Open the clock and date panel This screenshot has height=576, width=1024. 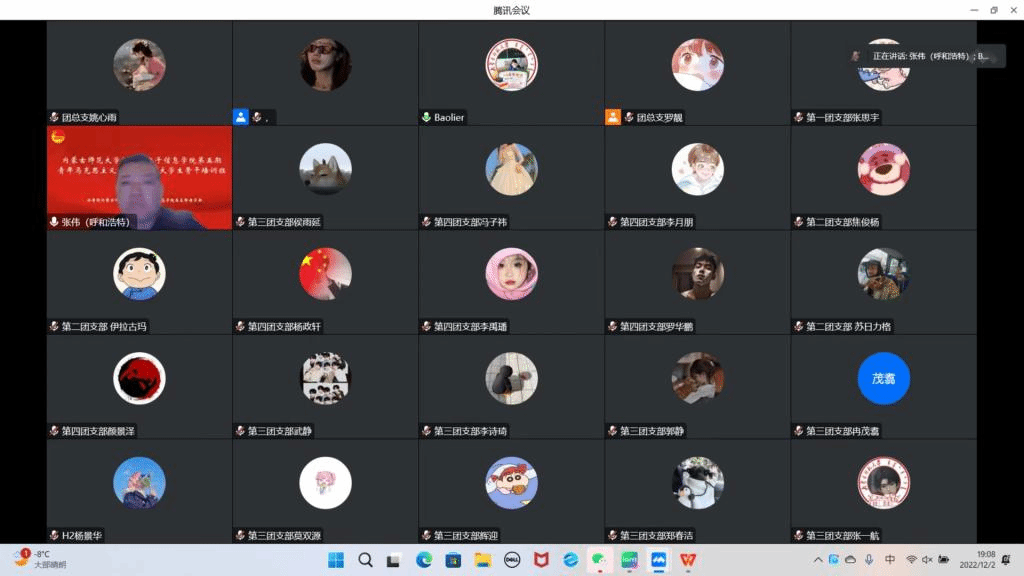click(985, 560)
